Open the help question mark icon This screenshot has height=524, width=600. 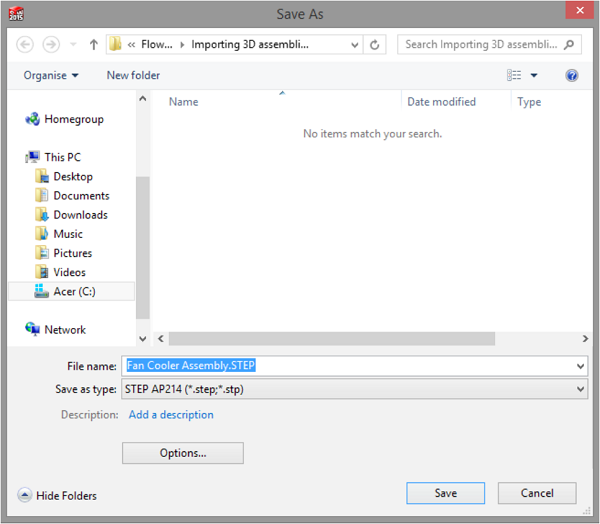pyautogui.click(x=572, y=75)
